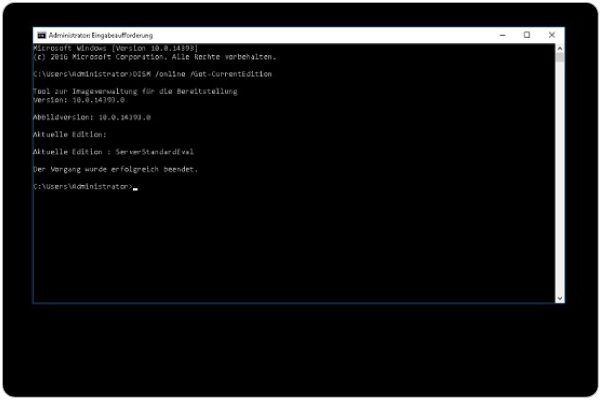Click the Microsoft Windows version header line

pyautogui.click(x=116, y=48)
